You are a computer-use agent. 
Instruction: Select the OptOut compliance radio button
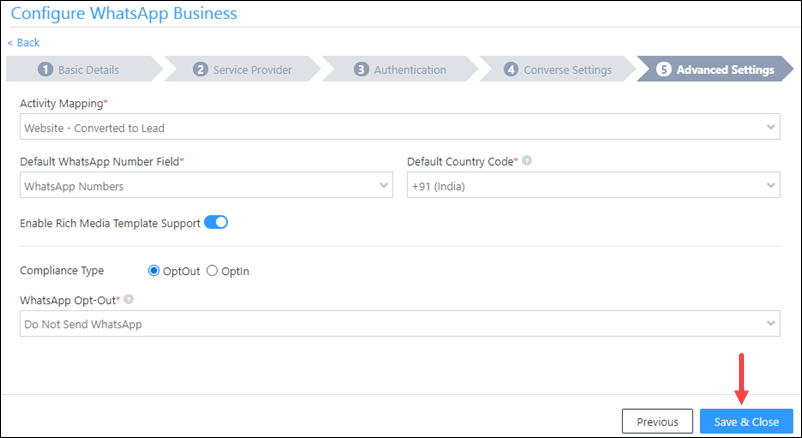153,271
